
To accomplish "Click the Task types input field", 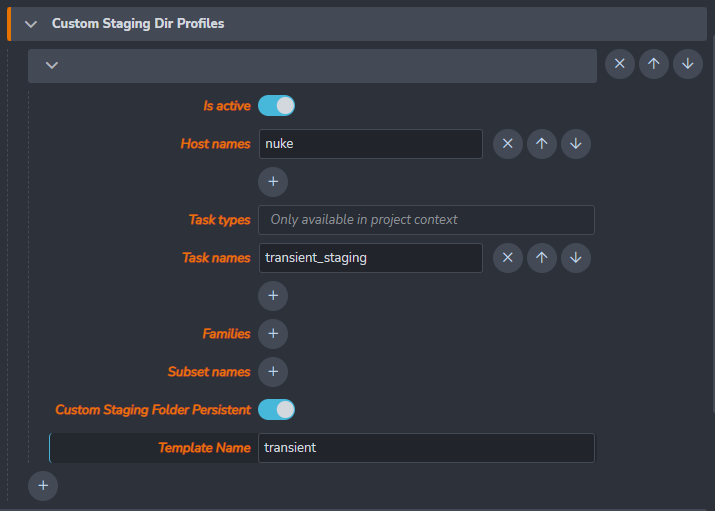I will (426, 220).
